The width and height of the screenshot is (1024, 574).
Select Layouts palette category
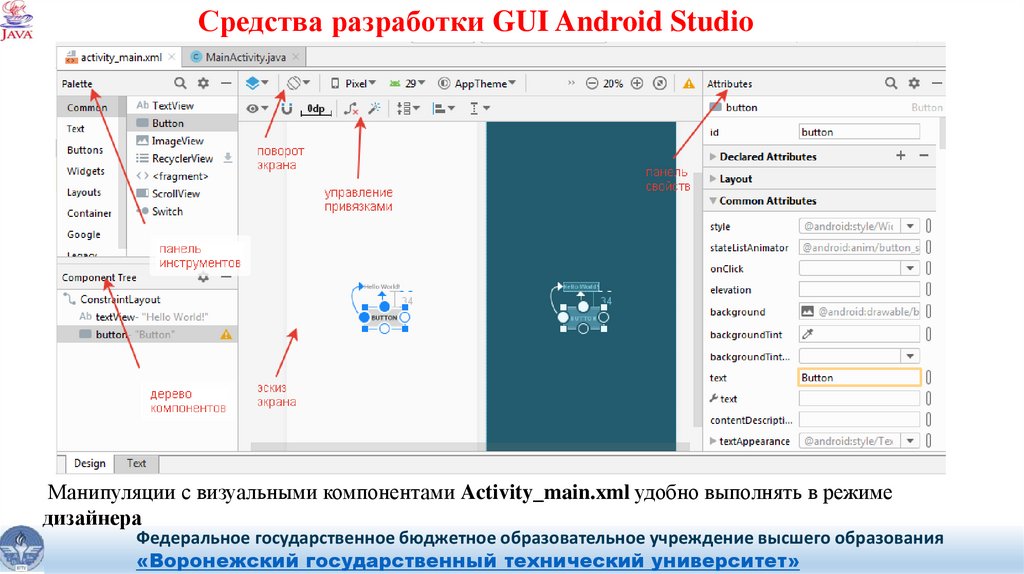point(84,192)
